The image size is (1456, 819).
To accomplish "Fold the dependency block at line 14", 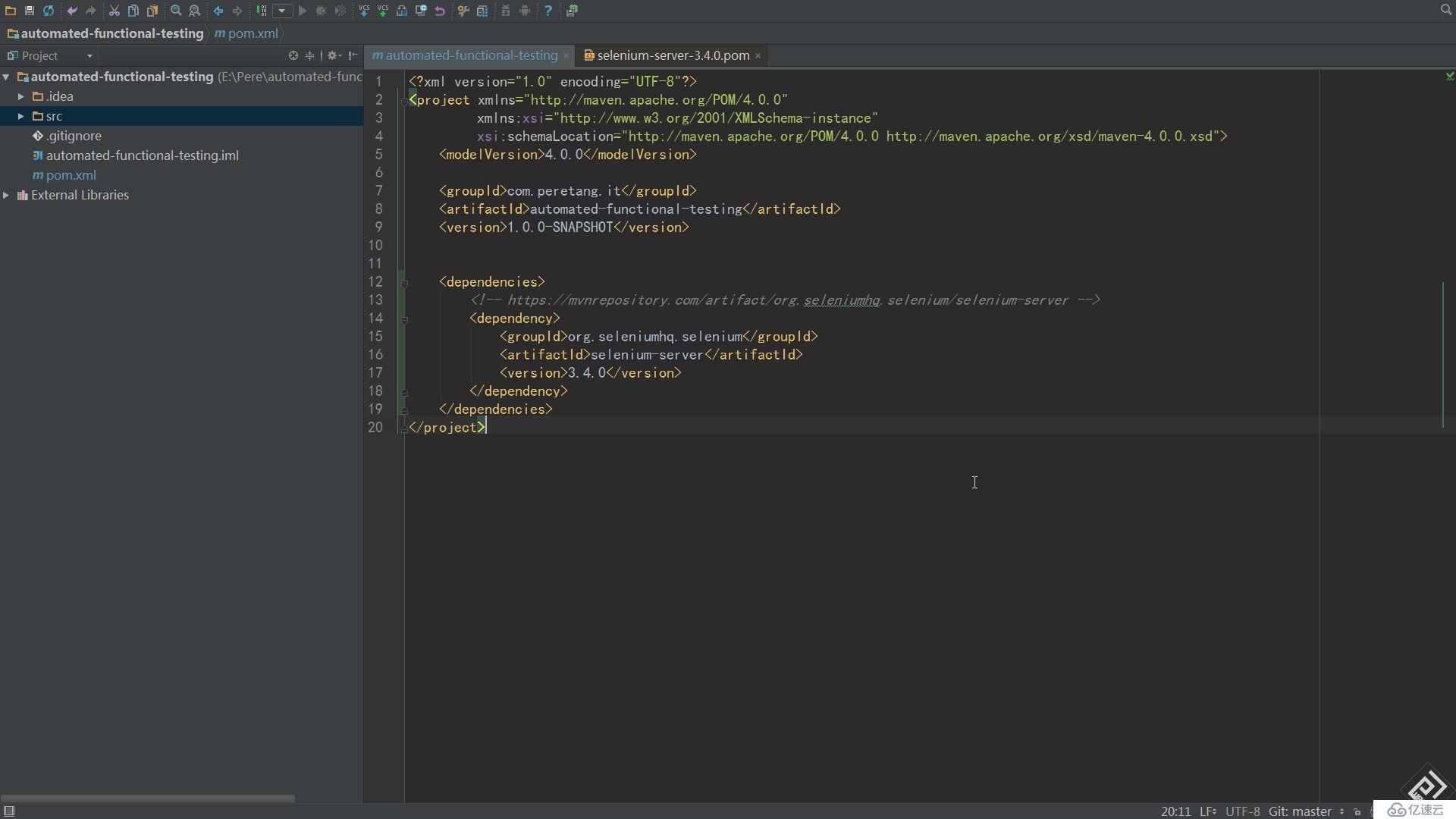I will click(x=404, y=319).
